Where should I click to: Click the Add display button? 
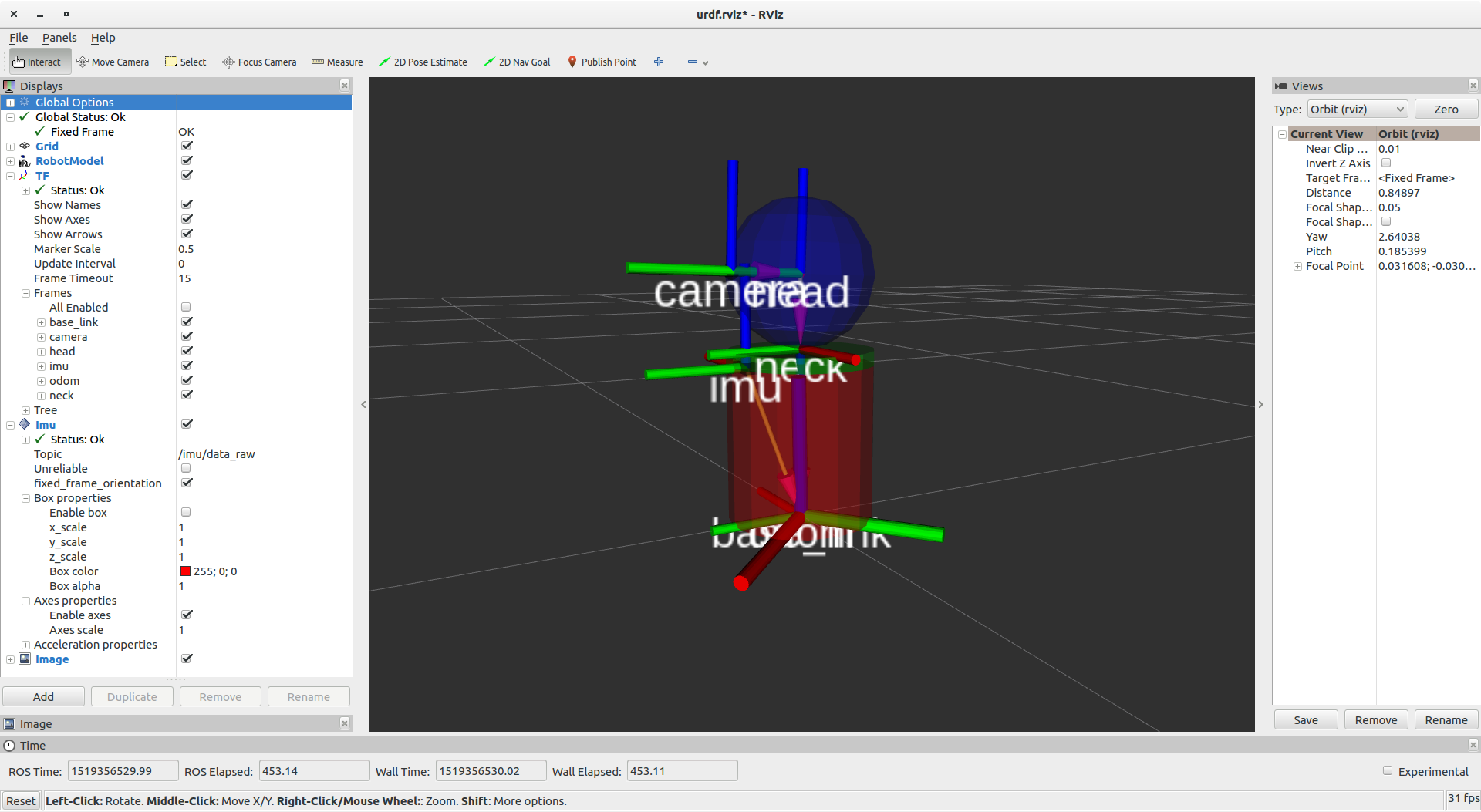(43, 696)
